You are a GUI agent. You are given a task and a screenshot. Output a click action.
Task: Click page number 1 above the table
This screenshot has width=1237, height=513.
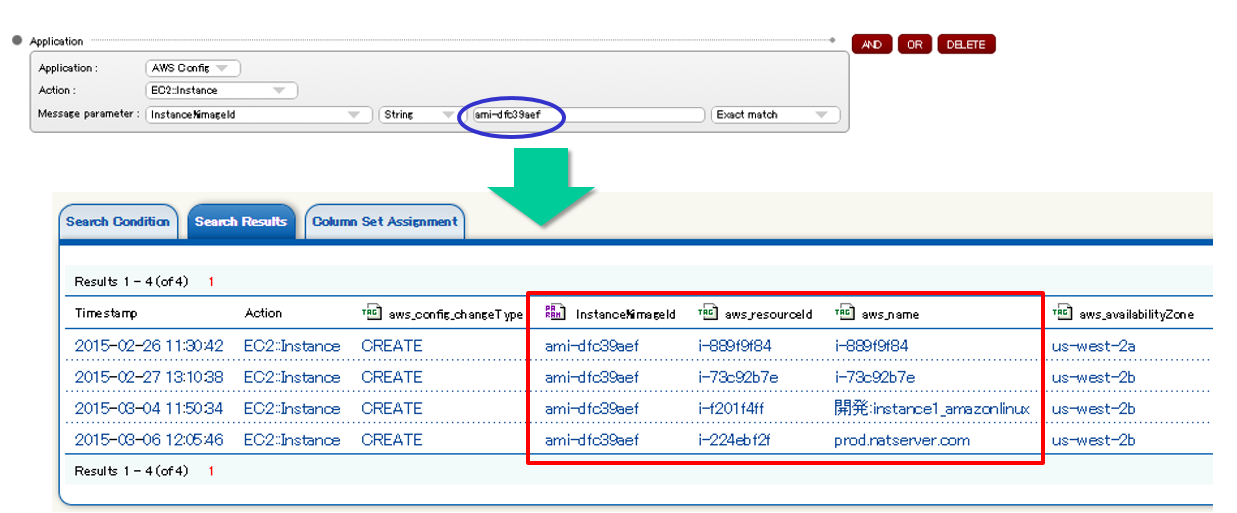tap(211, 282)
